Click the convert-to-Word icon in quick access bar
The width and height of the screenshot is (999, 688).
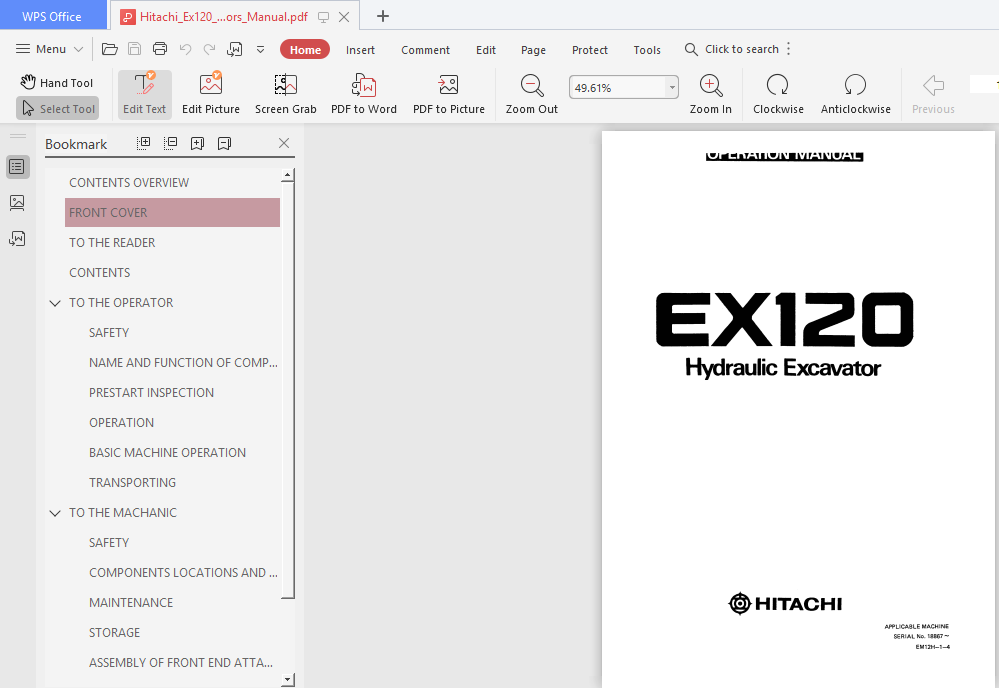pos(234,49)
